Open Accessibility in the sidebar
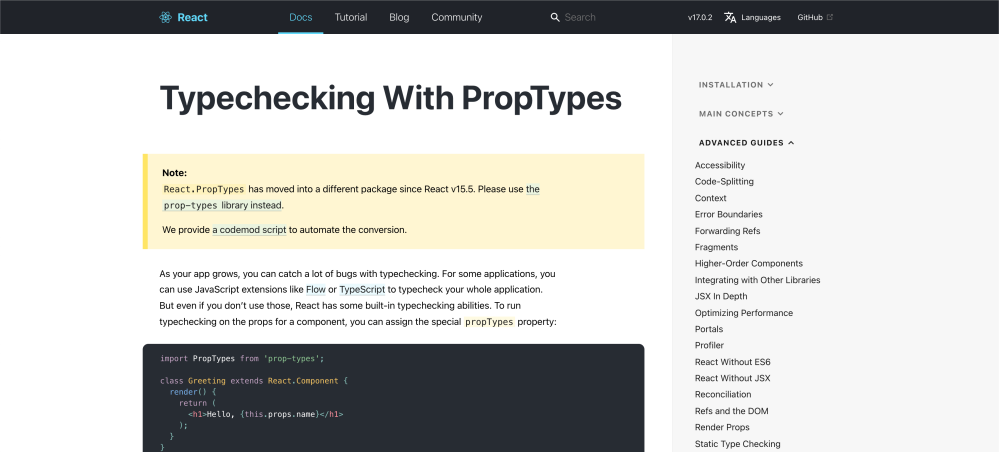999x452 pixels. click(x=720, y=165)
